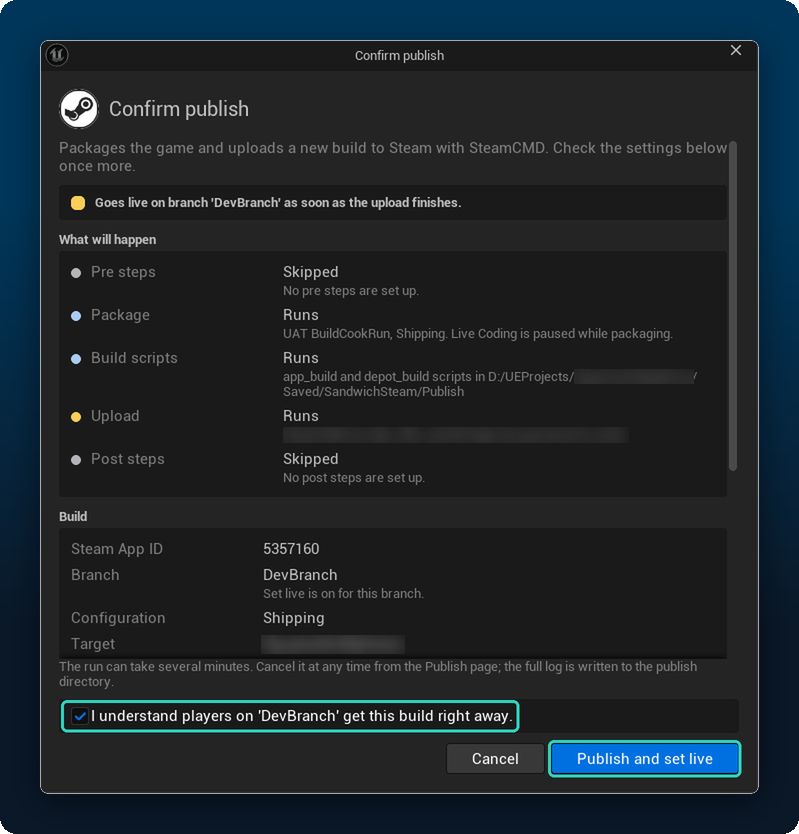799x834 pixels.
Task: Click the 'What will happen' section heading
Action: pos(107,240)
